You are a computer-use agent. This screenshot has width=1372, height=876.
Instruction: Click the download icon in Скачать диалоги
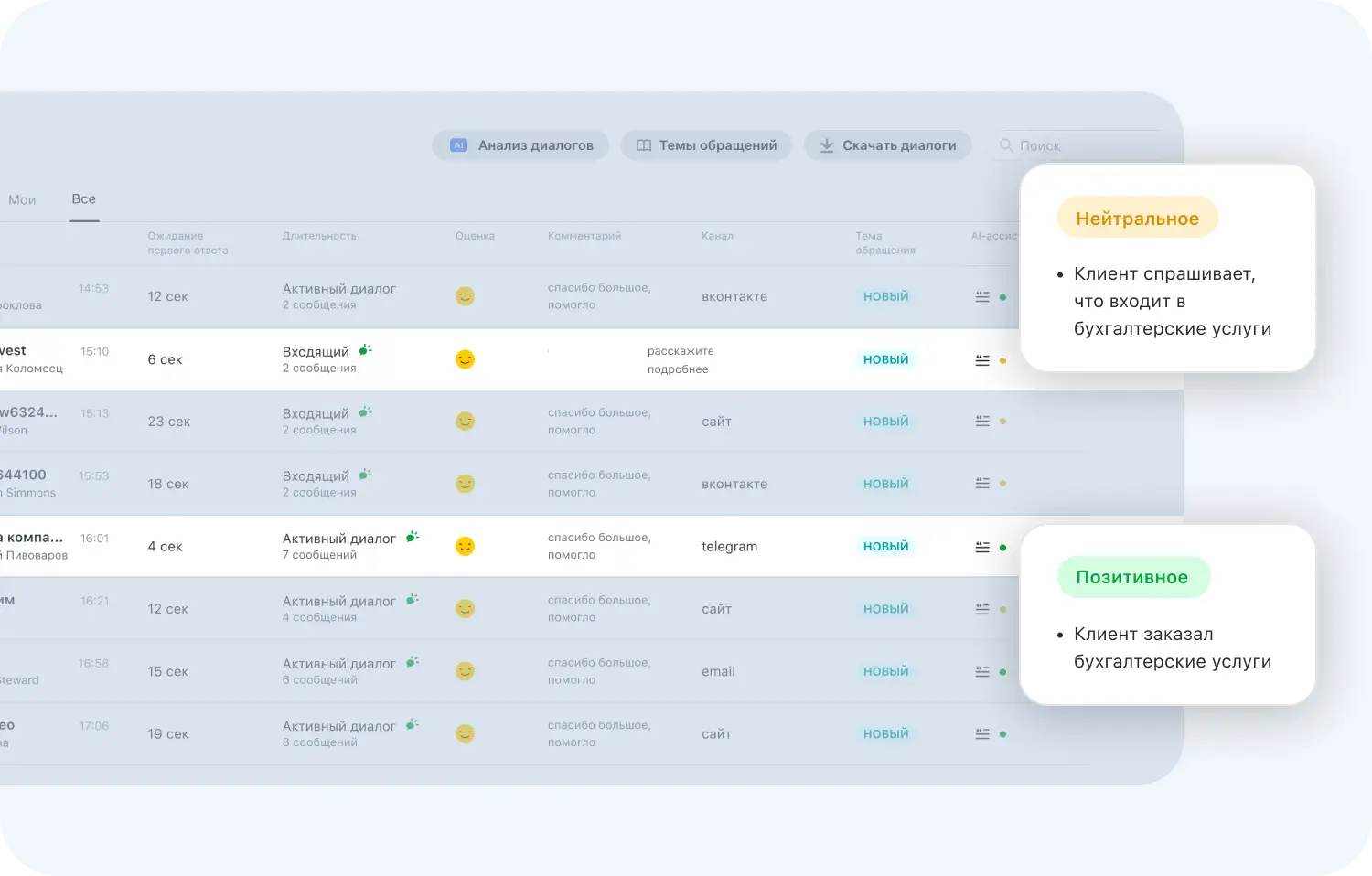tap(827, 145)
